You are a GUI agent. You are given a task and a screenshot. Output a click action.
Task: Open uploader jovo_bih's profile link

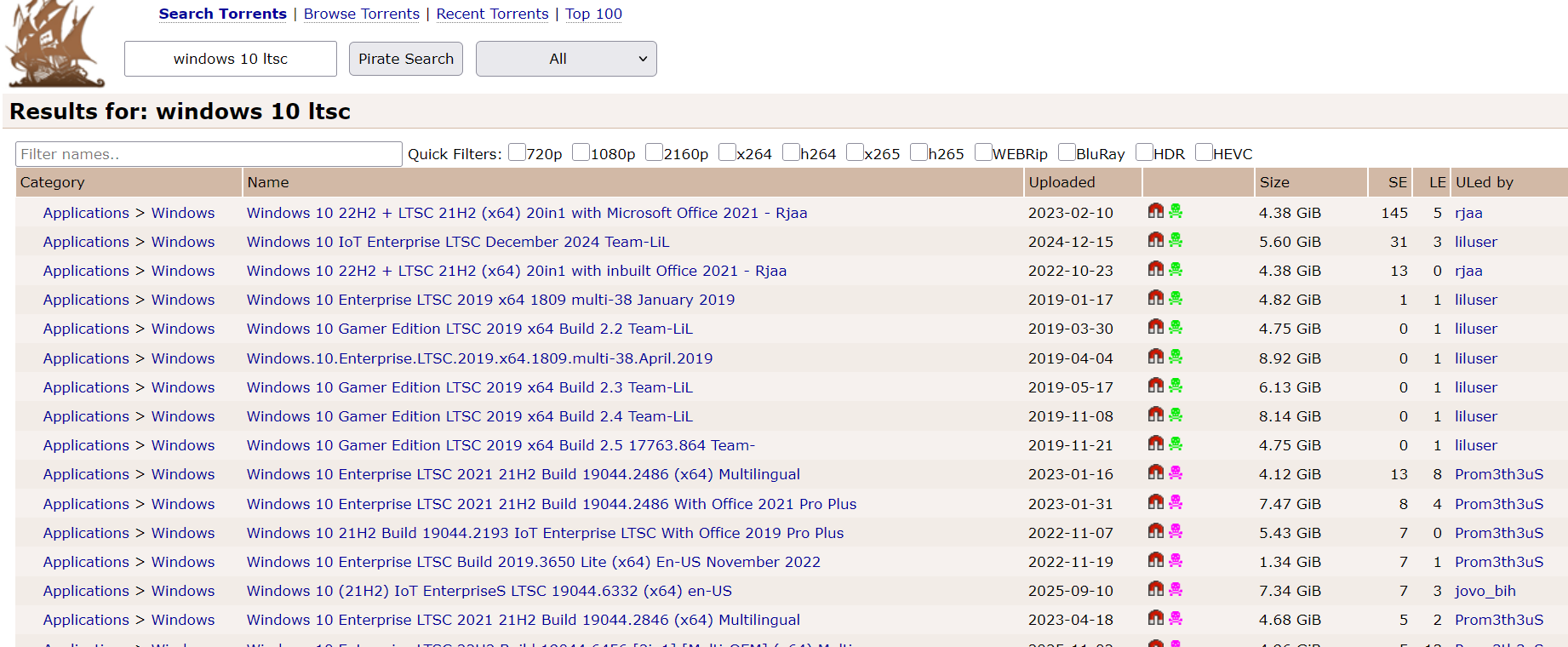[x=1485, y=591]
